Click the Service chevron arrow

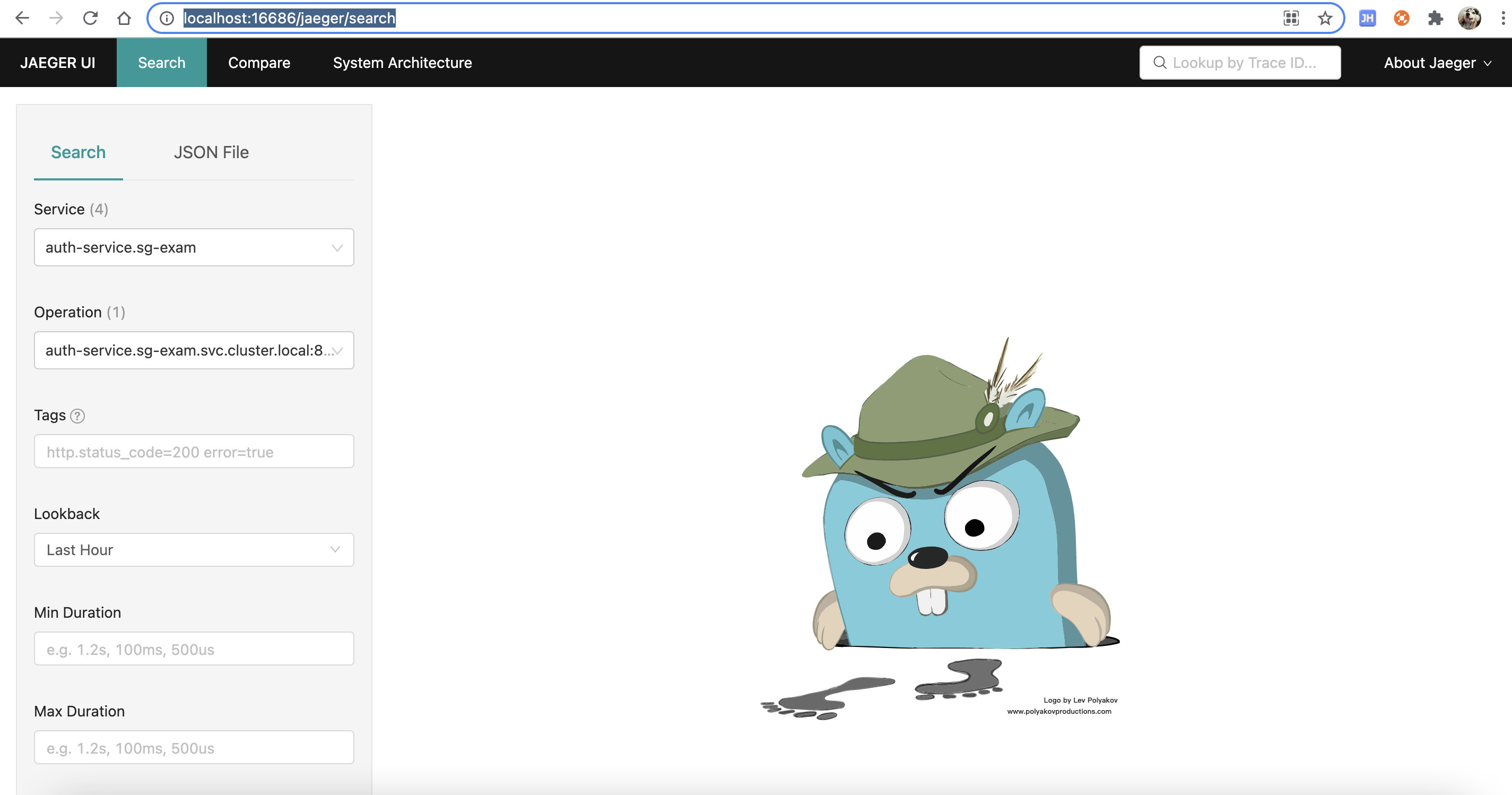(337, 248)
